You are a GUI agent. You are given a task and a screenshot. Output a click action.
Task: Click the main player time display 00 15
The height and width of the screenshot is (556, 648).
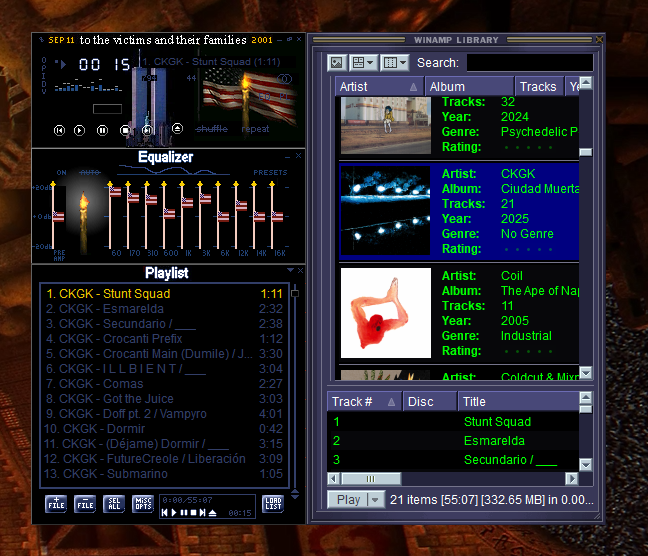tap(105, 64)
